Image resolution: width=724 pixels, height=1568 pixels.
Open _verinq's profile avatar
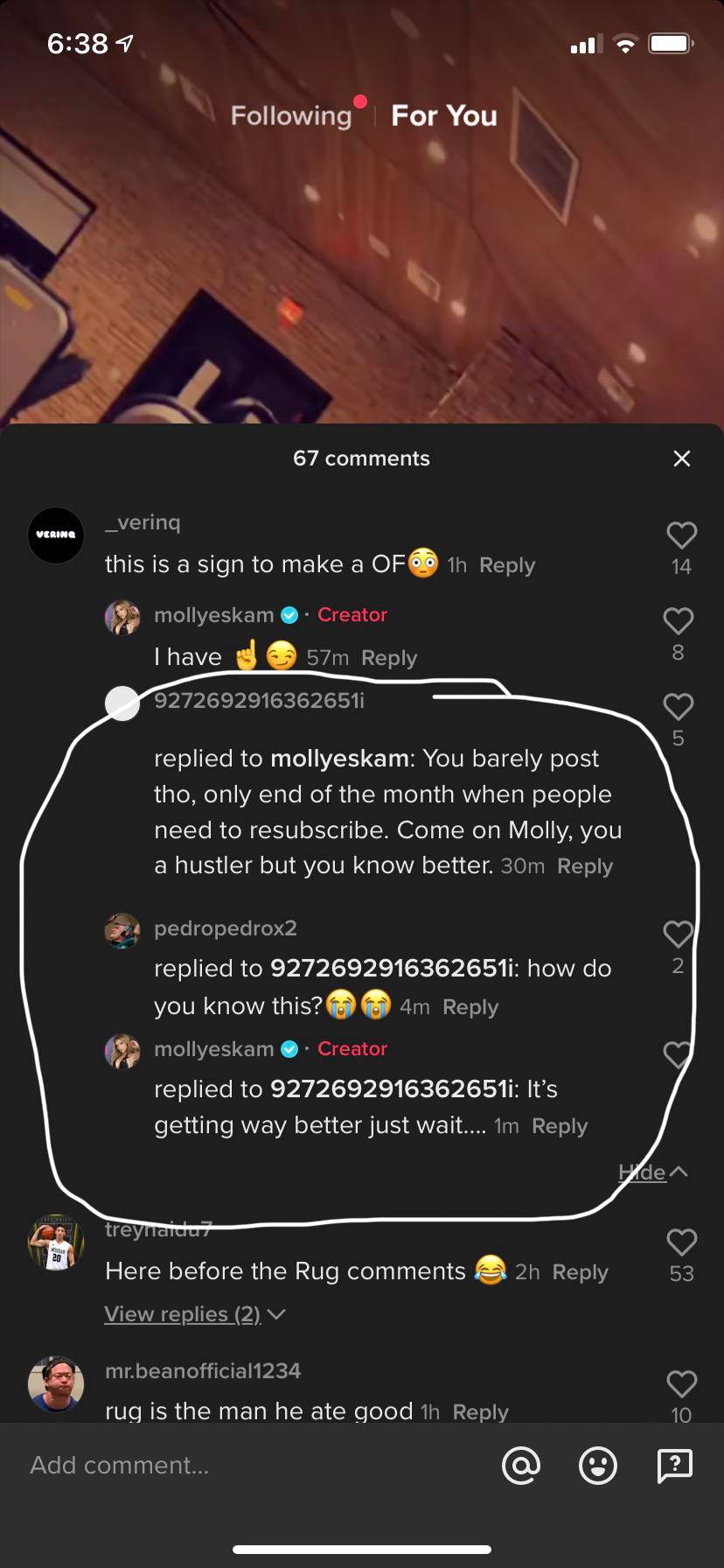point(56,535)
